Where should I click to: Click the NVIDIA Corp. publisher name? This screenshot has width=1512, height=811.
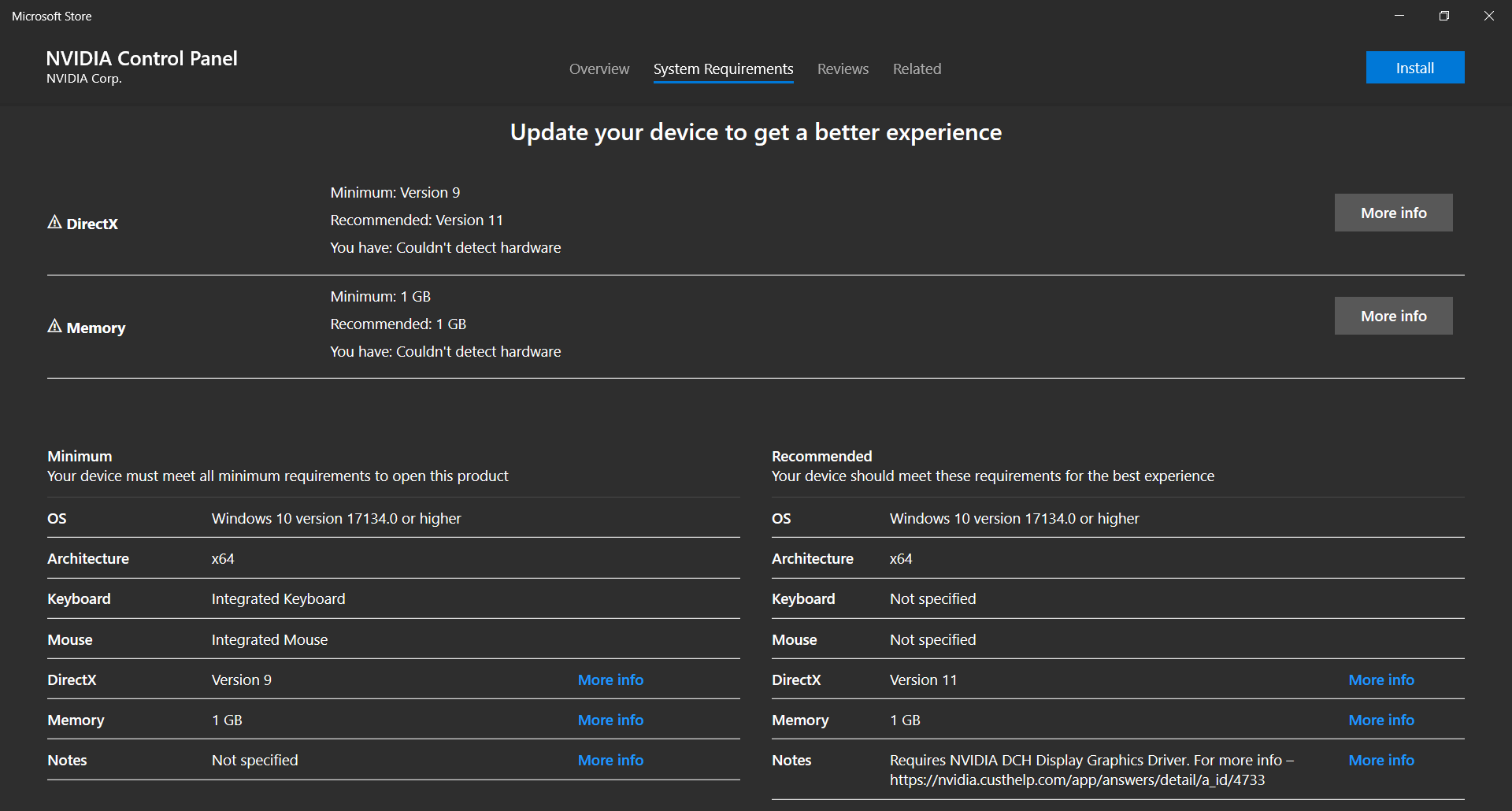(83, 79)
